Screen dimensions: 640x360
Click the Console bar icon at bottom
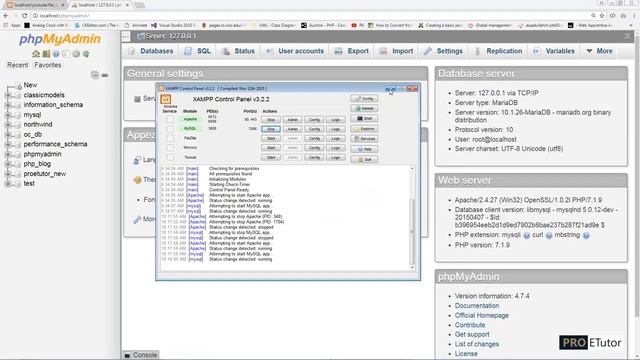[x=127, y=356]
